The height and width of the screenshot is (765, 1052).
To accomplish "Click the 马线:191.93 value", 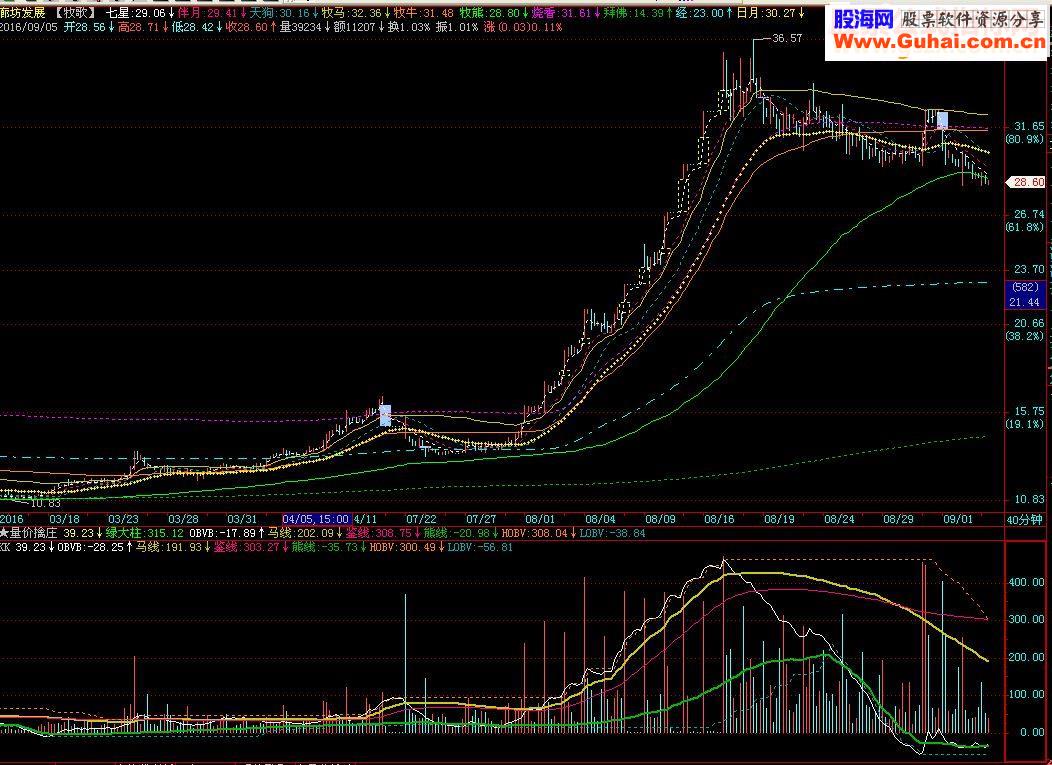I will coord(168,547).
